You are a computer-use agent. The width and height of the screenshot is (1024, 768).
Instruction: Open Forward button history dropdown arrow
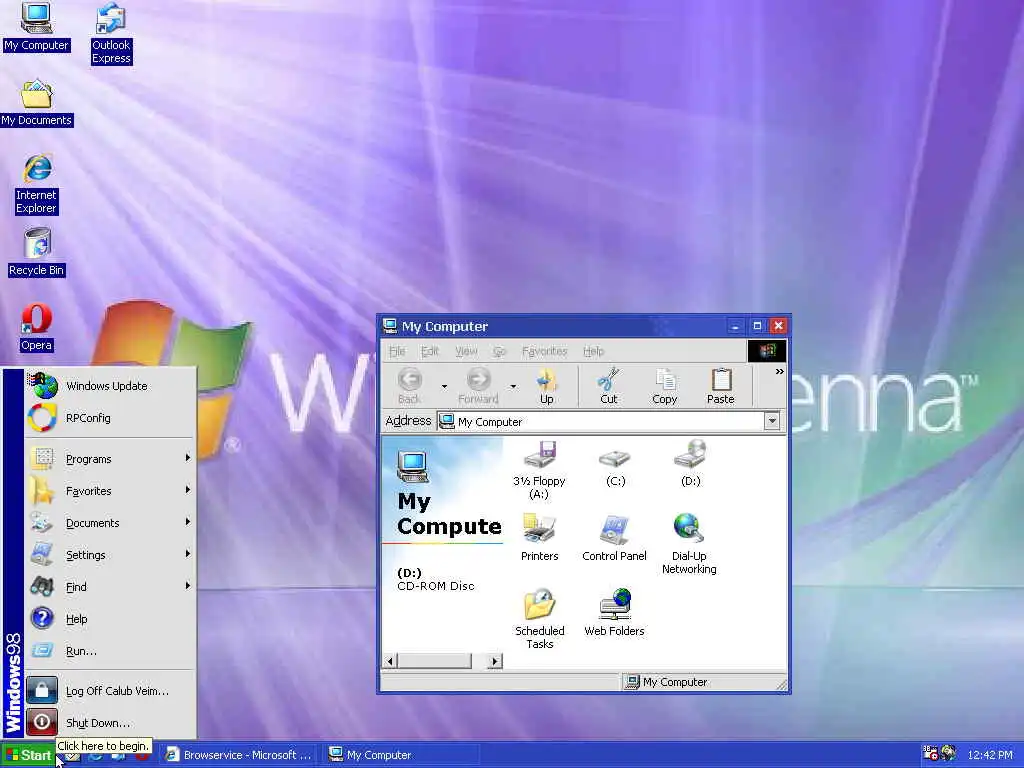pyautogui.click(x=513, y=387)
